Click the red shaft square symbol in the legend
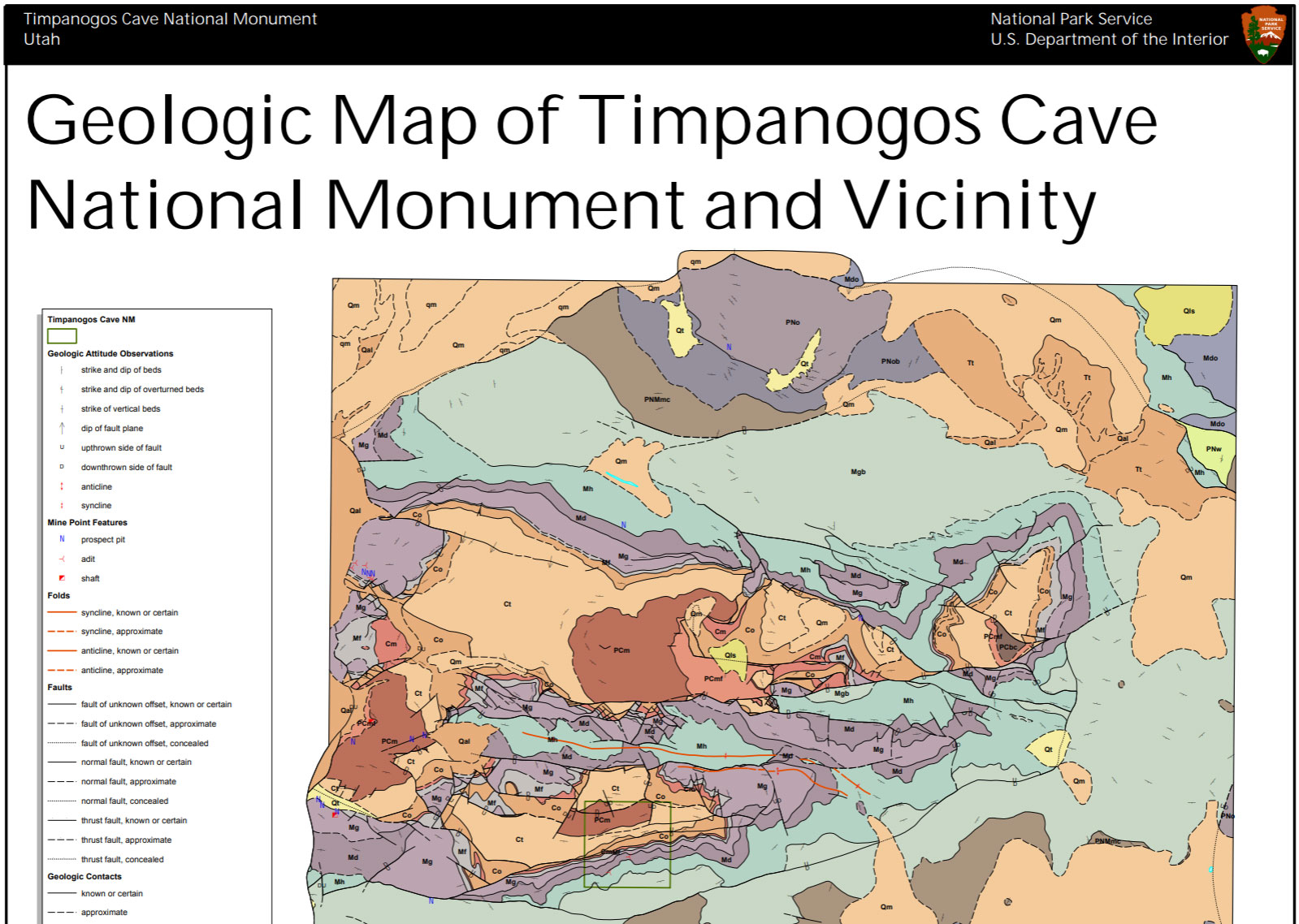The image size is (1299, 924). [x=62, y=578]
